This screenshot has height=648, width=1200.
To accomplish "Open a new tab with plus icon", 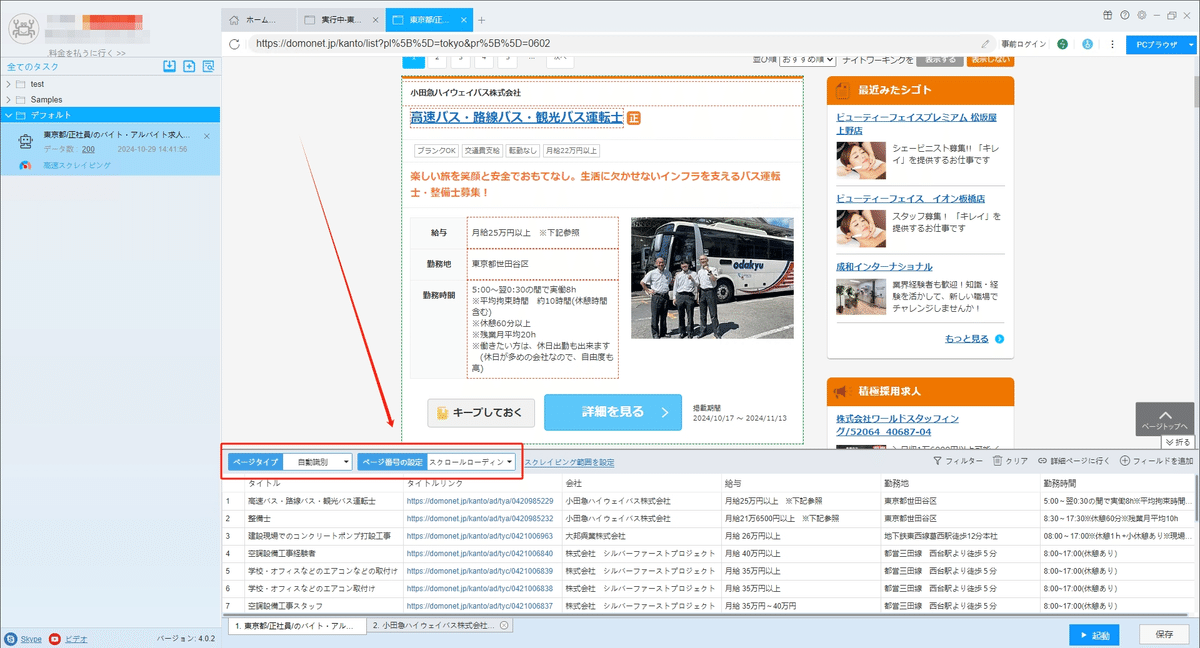I will click(x=481, y=20).
